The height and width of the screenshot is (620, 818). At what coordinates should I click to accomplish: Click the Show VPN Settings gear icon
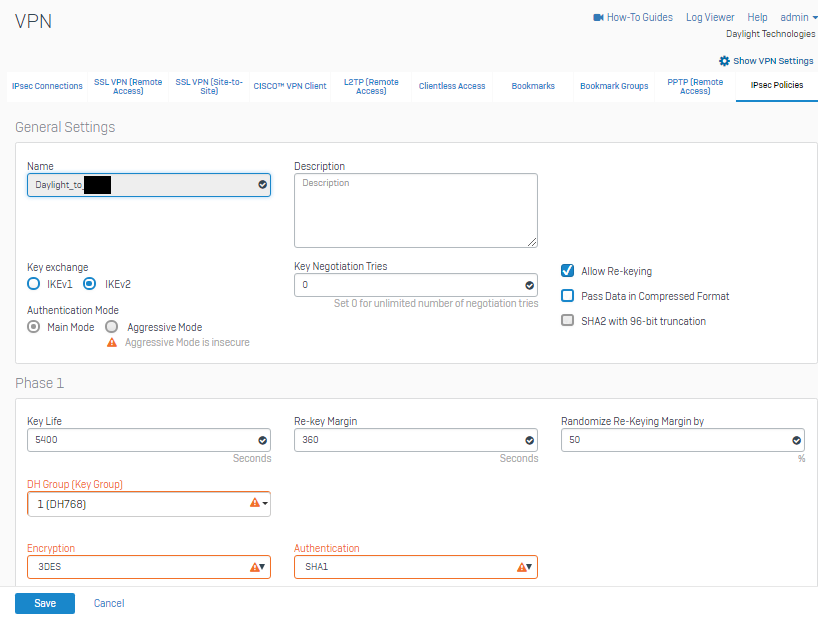[x=724, y=61]
